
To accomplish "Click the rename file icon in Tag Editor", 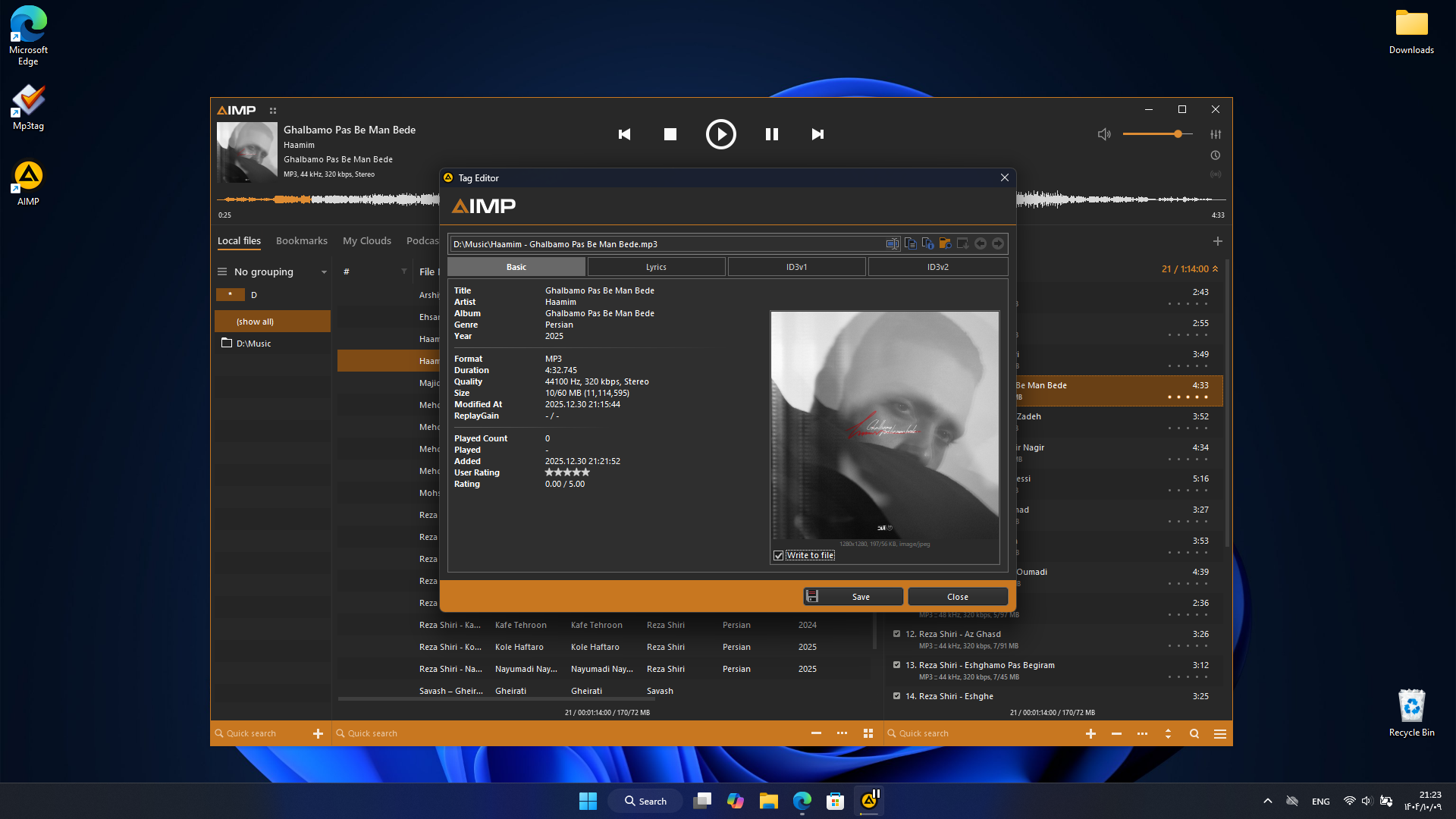I will tap(893, 243).
